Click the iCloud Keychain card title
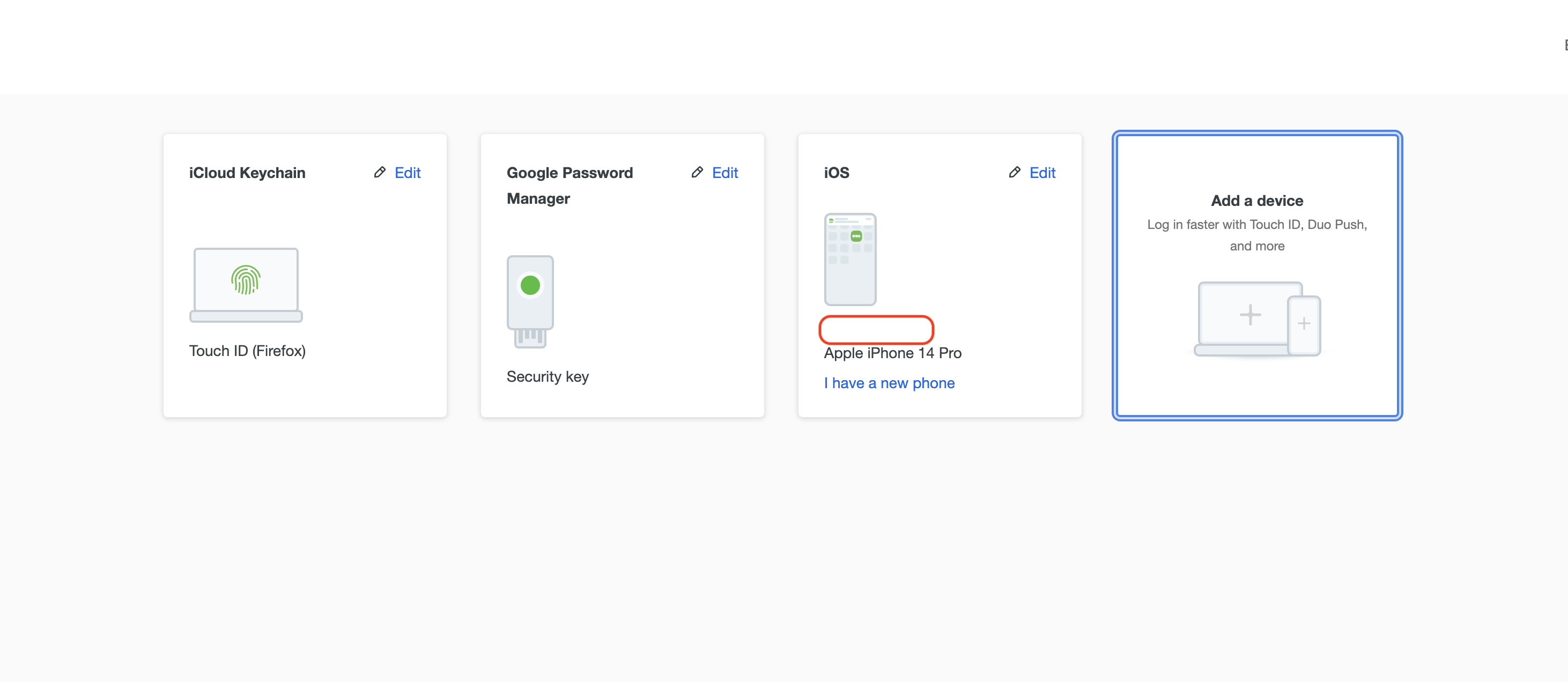Image resolution: width=1568 pixels, height=682 pixels. coord(247,173)
